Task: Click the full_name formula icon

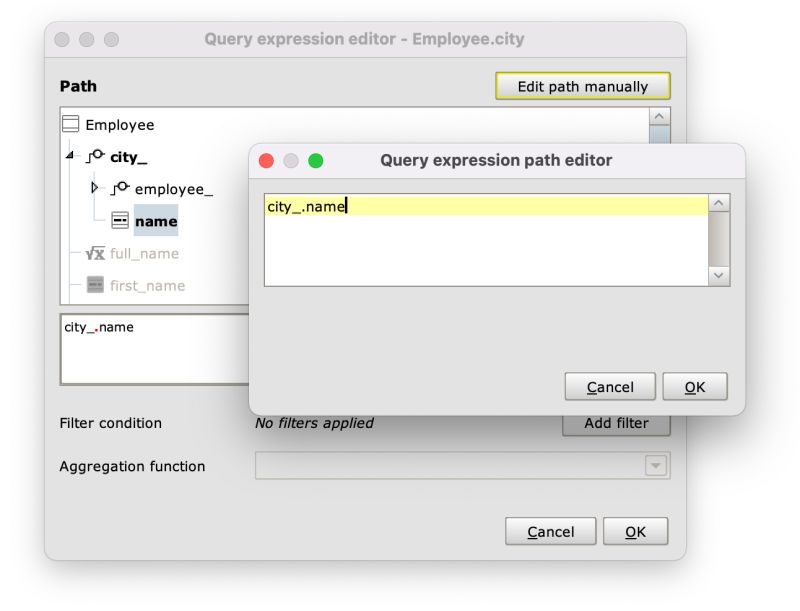Action: tap(95, 253)
